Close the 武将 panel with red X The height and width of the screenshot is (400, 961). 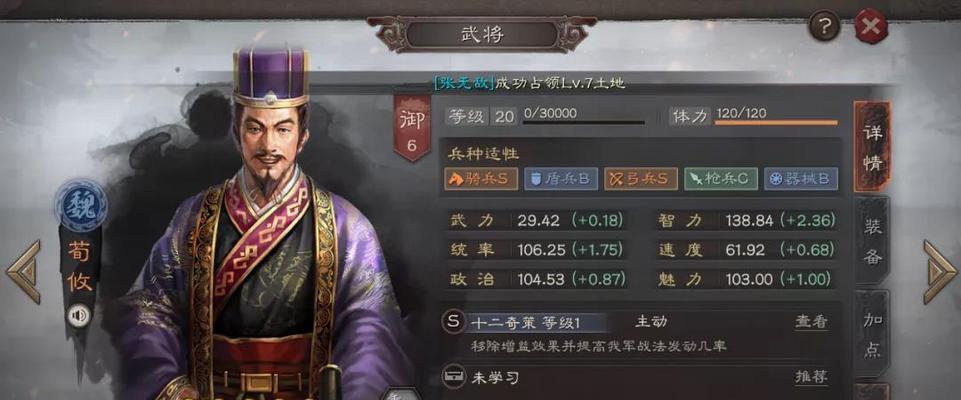pos(871,26)
